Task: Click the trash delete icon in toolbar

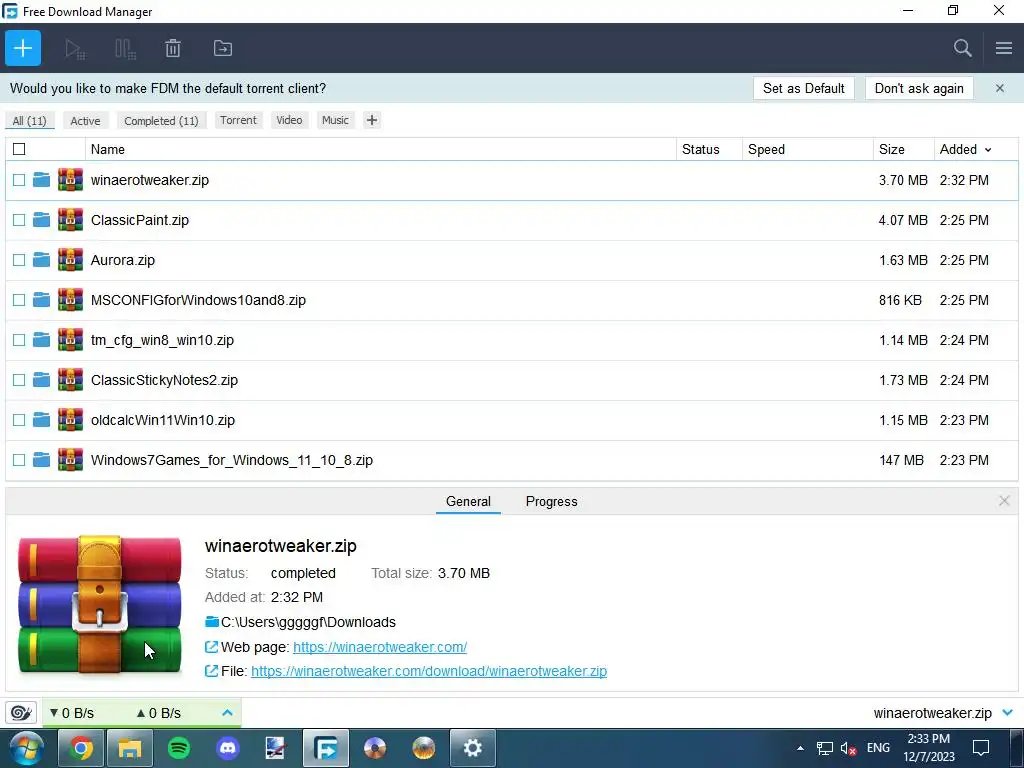Action: (173, 48)
